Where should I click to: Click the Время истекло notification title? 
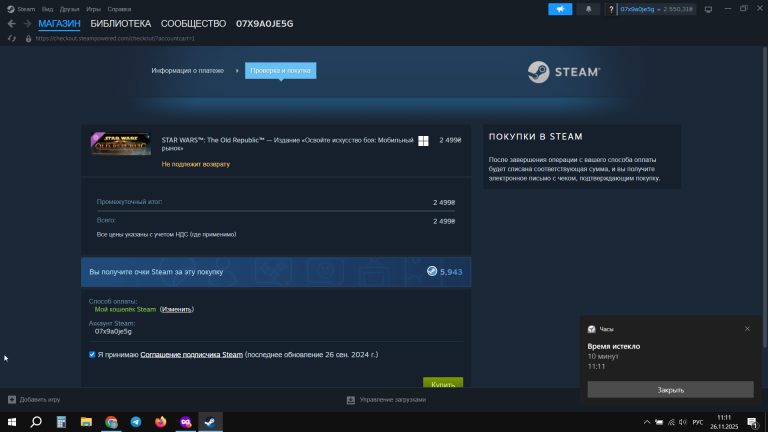[x=614, y=346]
